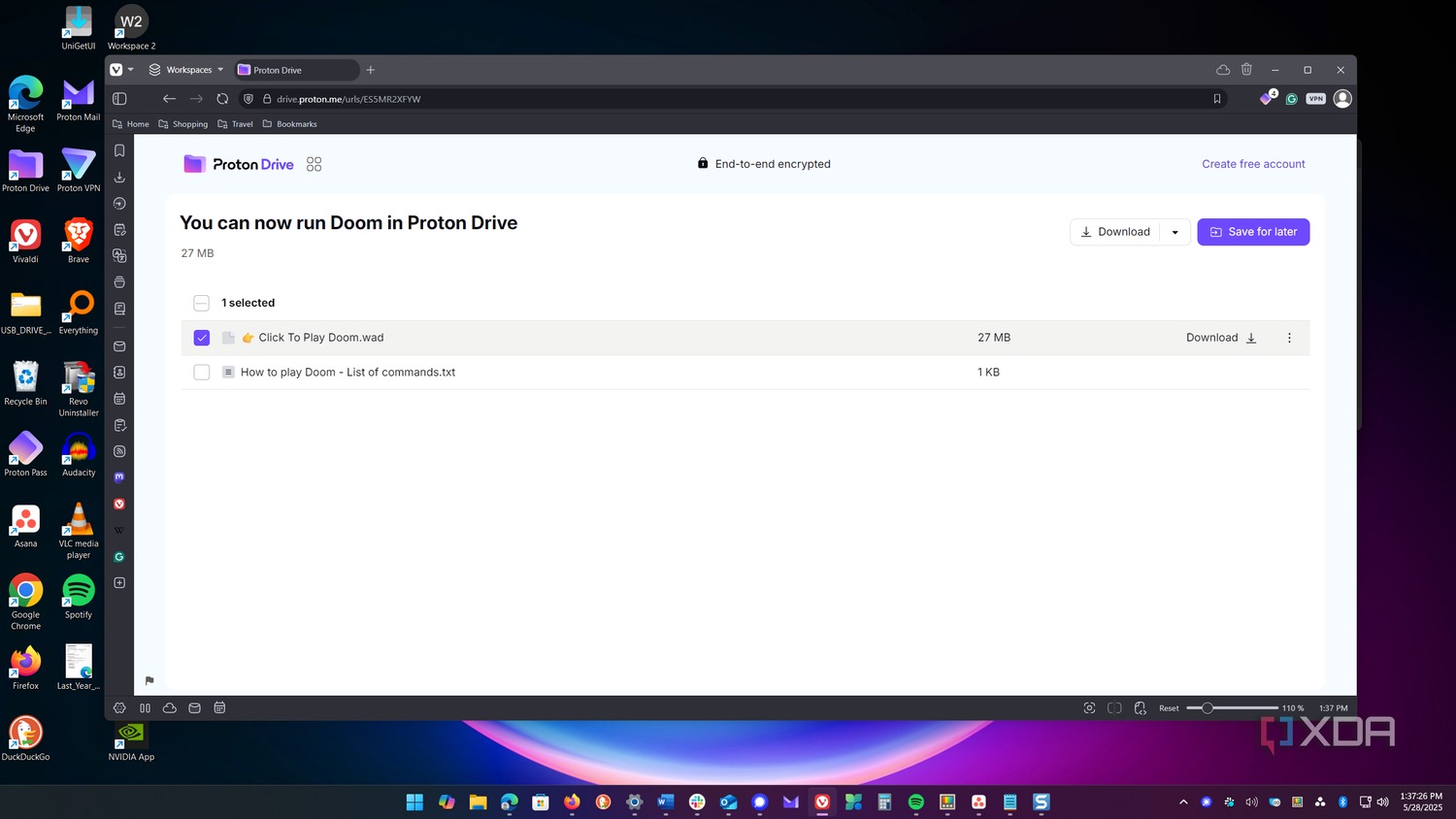This screenshot has height=819, width=1456.
Task: Toggle the select-all checkbox beside 1 selected
Action: [x=201, y=303]
